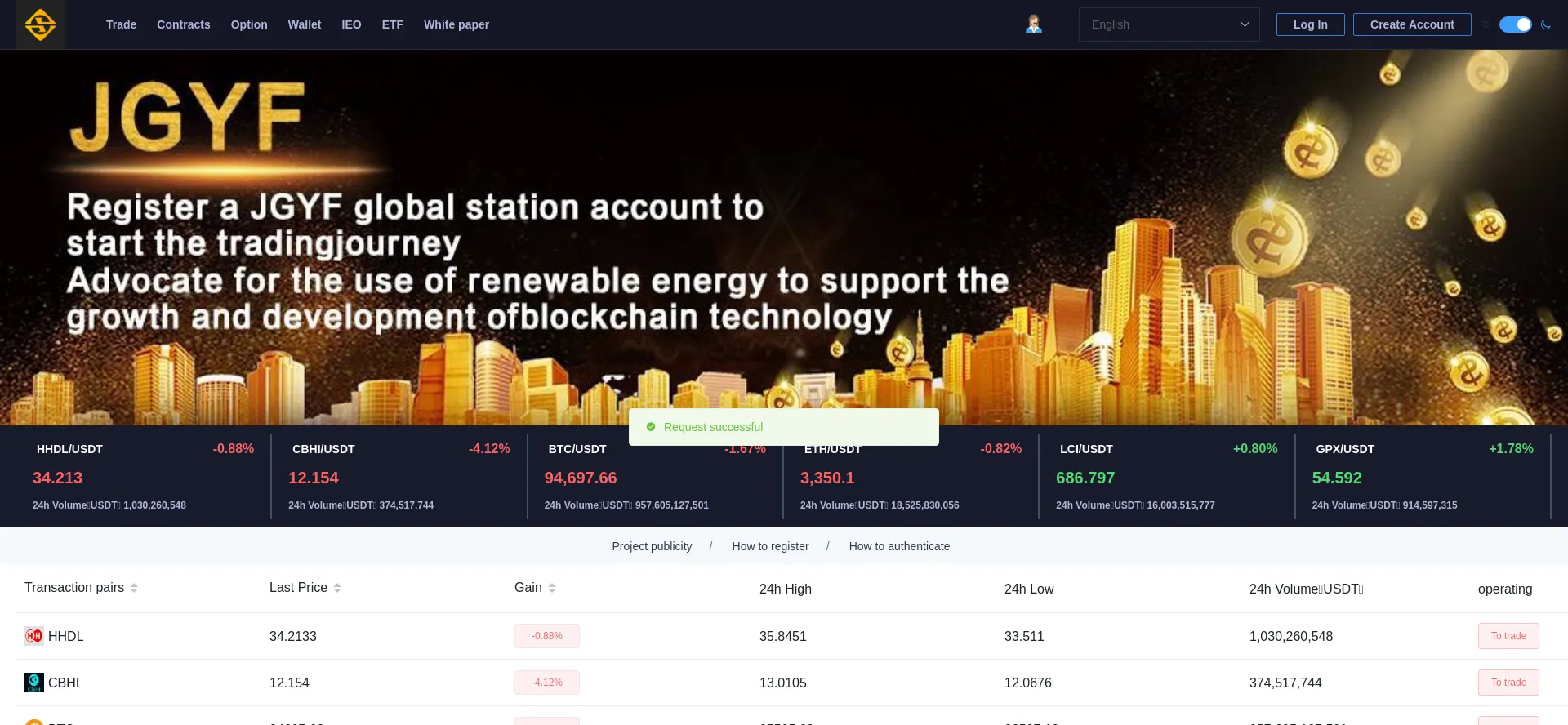Click the CBHI coin icon in table
The image size is (1568, 725).
[34, 683]
